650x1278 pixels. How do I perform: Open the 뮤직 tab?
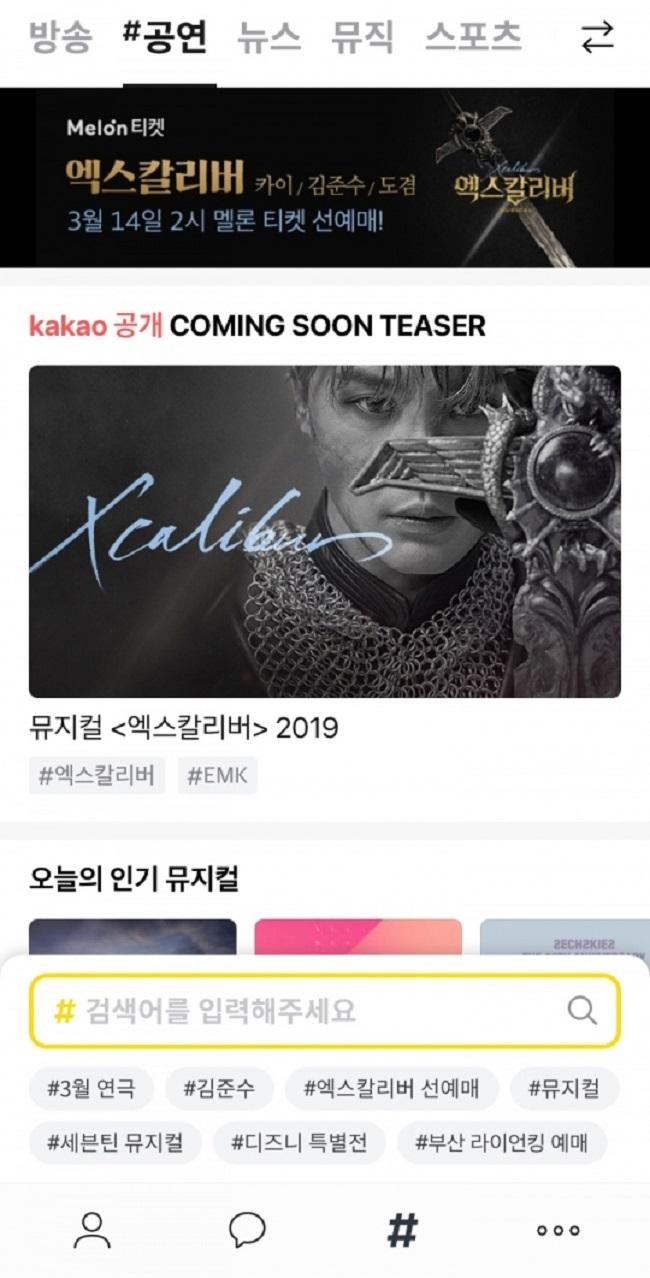click(363, 38)
